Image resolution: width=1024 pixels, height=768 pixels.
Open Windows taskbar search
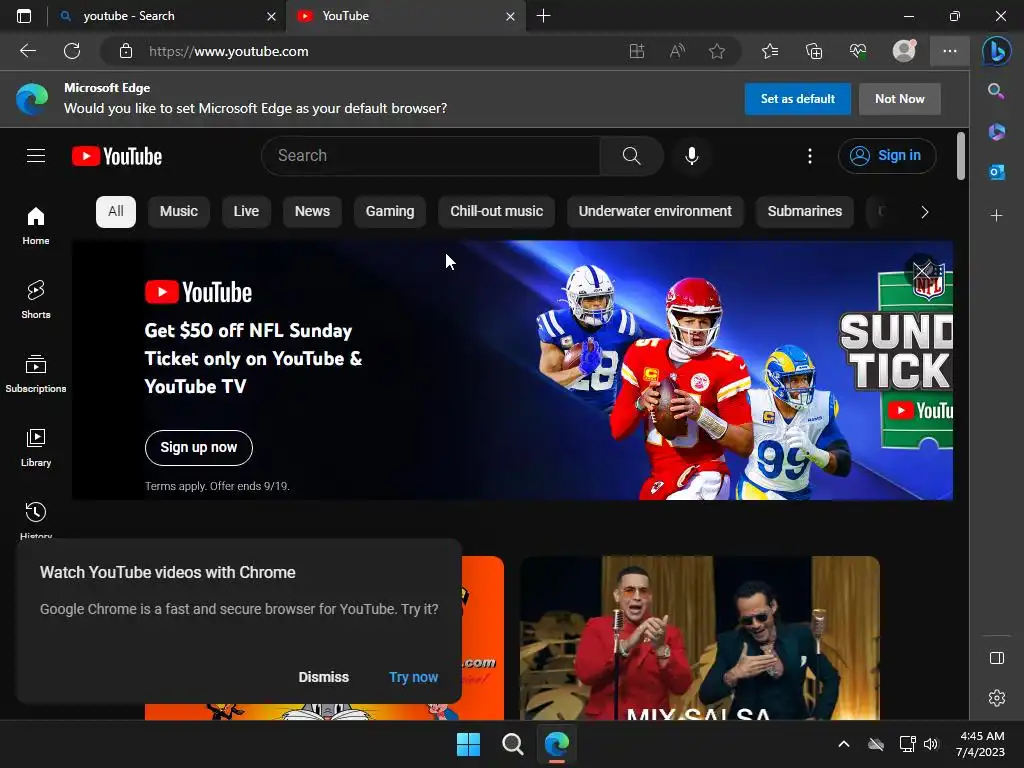click(x=513, y=744)
